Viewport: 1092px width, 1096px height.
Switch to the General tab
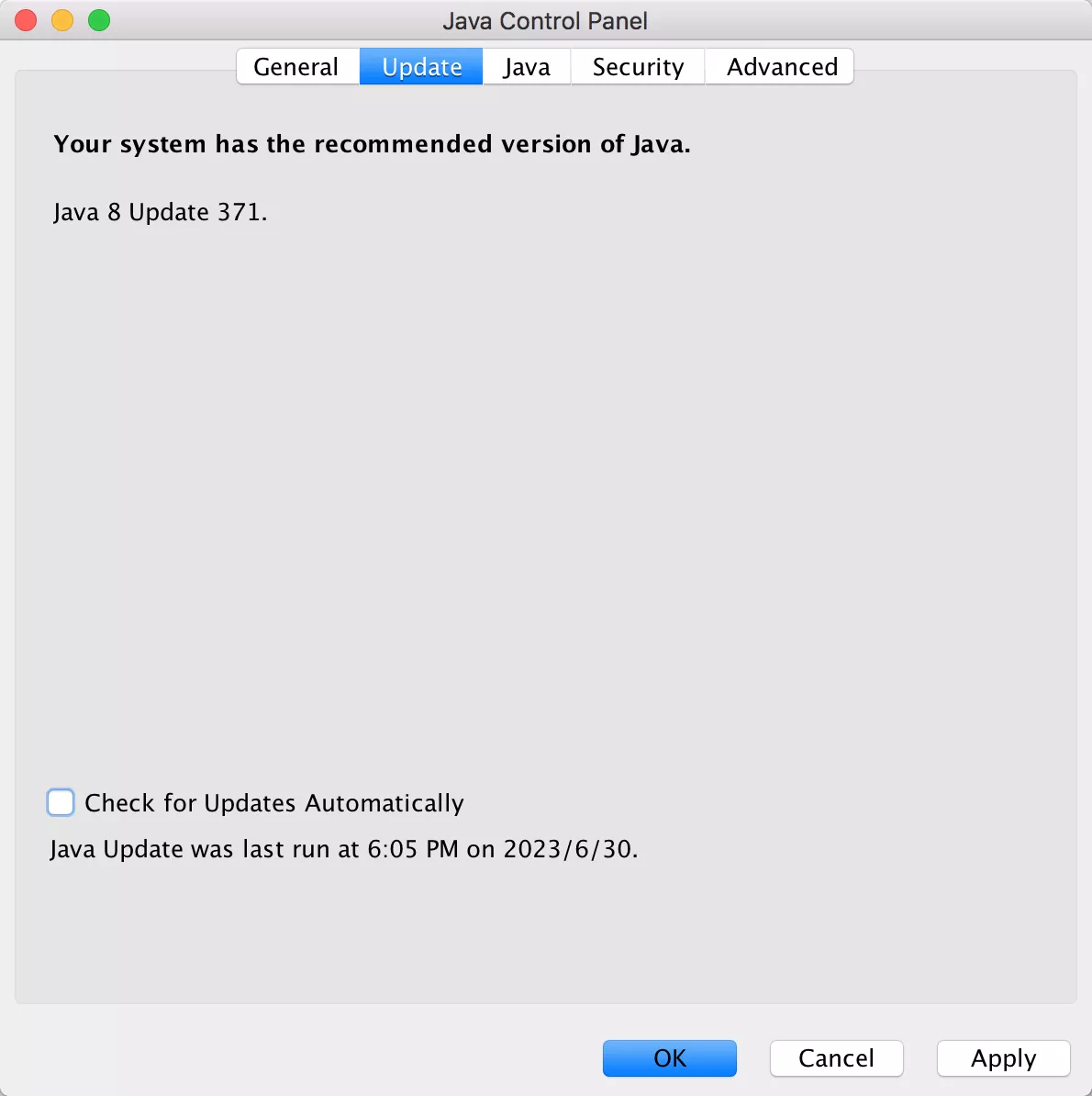298,66
